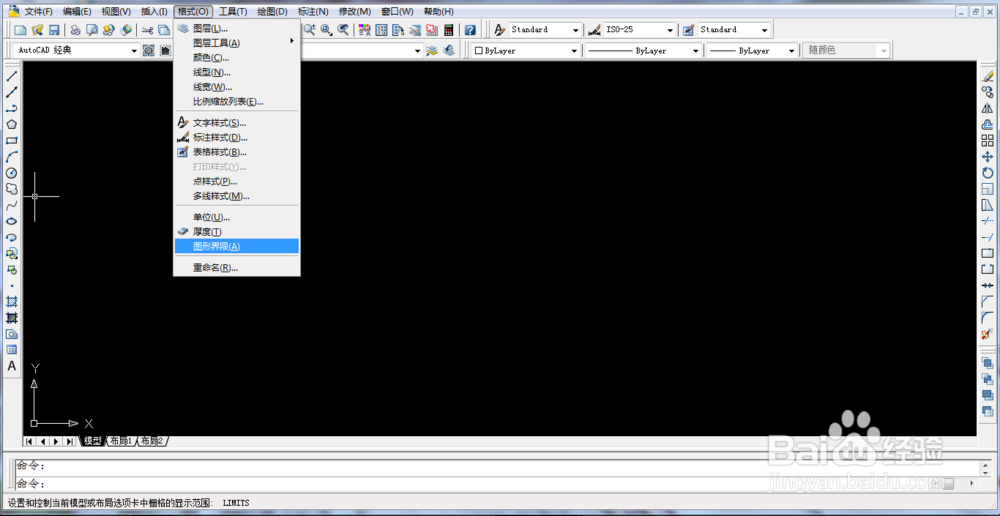
Task: Select the Table tool
Action: point(11,350)
